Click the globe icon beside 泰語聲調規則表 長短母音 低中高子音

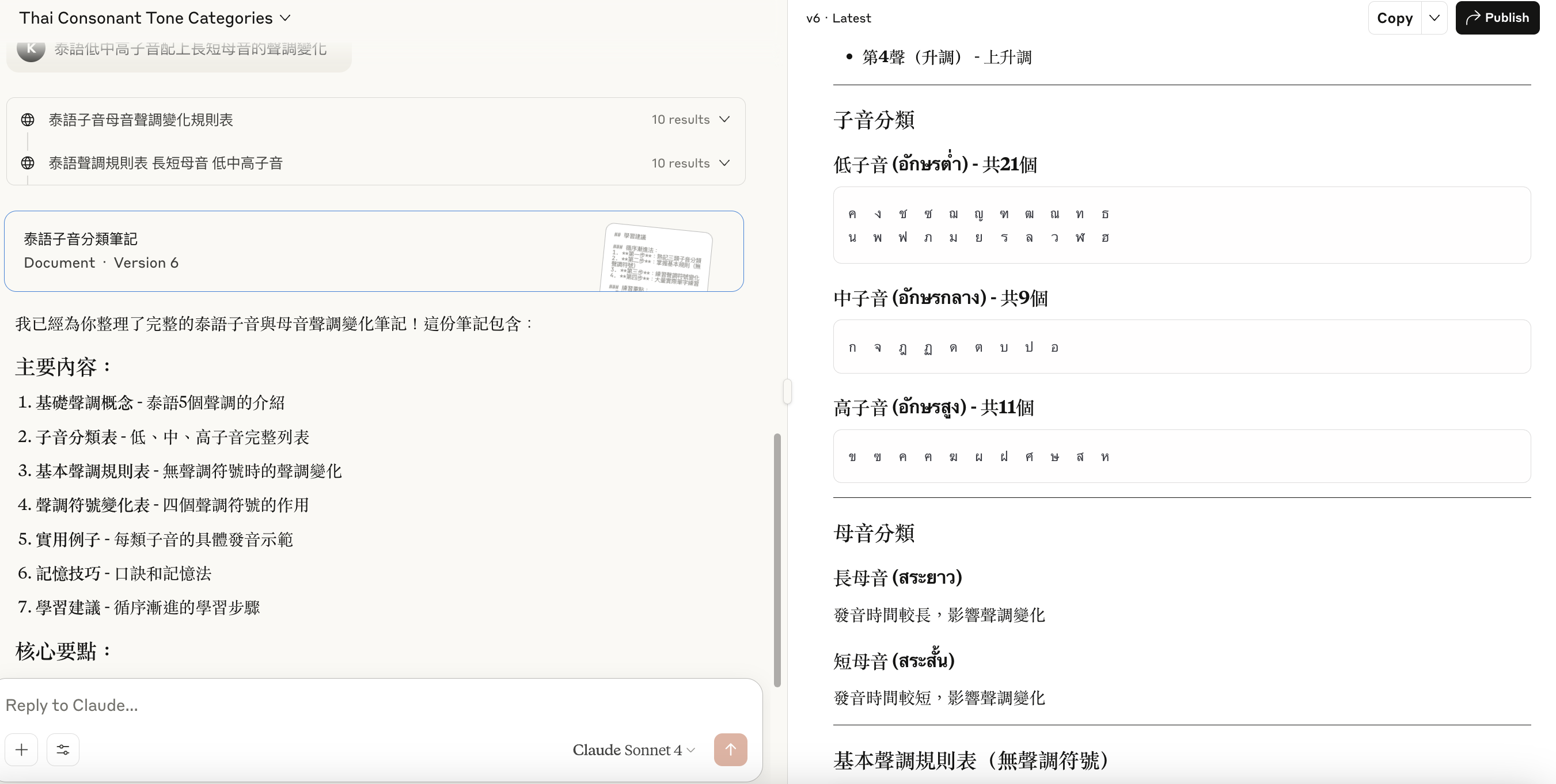point(28,163)
